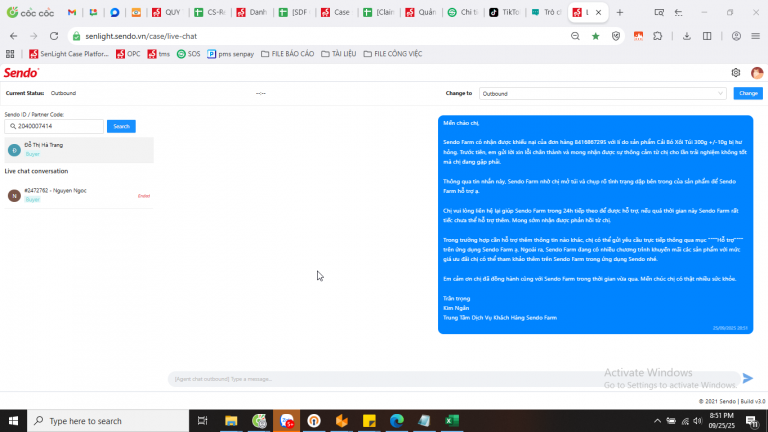Open a new browser tab

[x=620, y=13]
